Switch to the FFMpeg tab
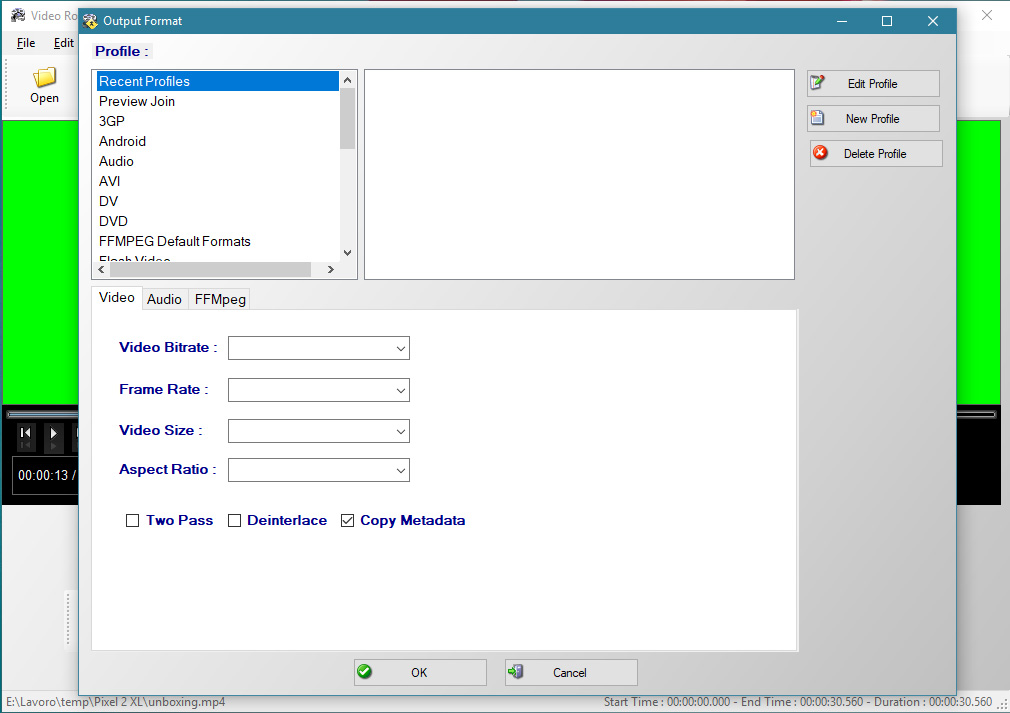Viewport: 1010px width, 713px height. pyautogui.click(x=220, y=299)
